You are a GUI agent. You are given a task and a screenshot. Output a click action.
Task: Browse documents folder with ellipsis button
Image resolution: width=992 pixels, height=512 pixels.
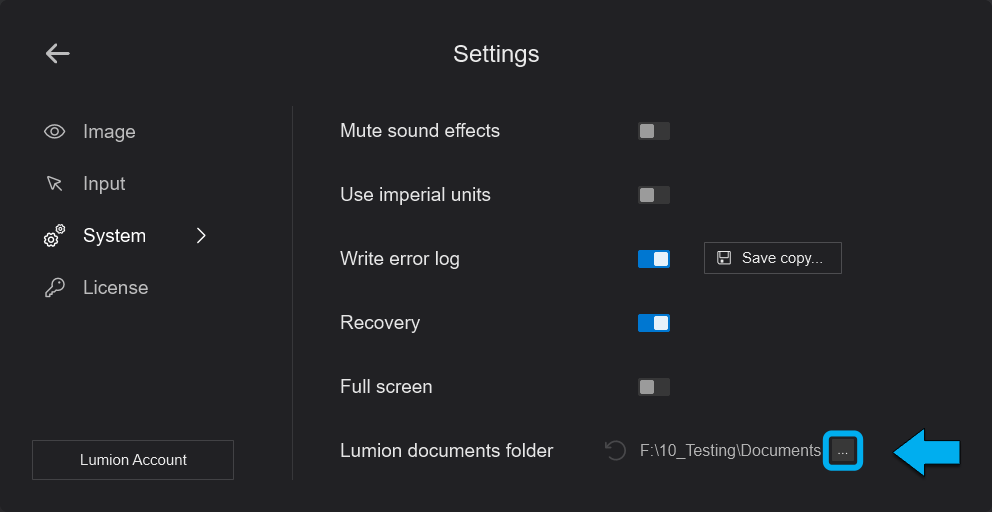click(x=843, y=451)
